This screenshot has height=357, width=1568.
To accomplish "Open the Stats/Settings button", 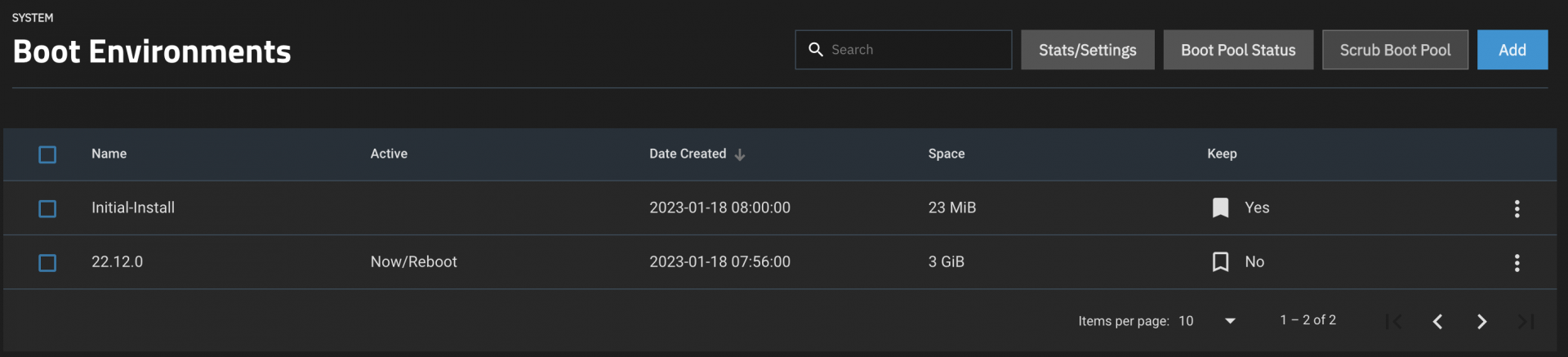I will click(1088, 50).
